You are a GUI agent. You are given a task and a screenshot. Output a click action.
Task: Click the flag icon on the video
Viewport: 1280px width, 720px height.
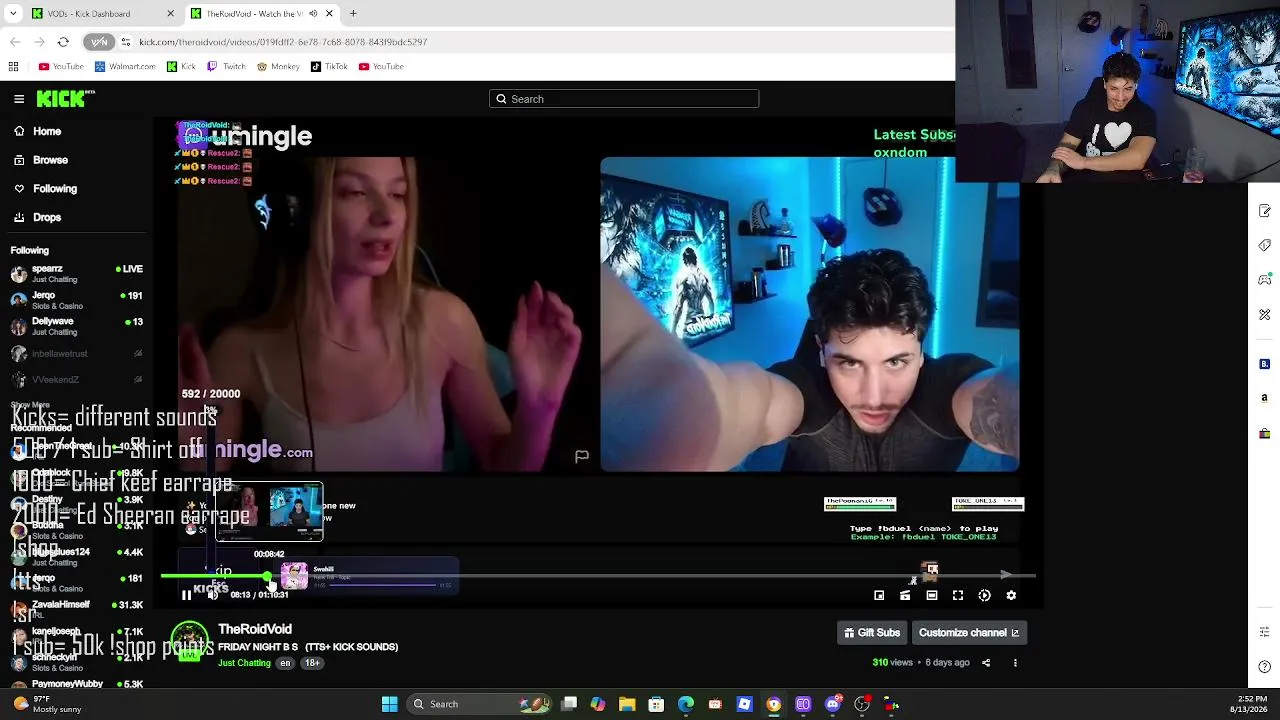pos(582,456)
